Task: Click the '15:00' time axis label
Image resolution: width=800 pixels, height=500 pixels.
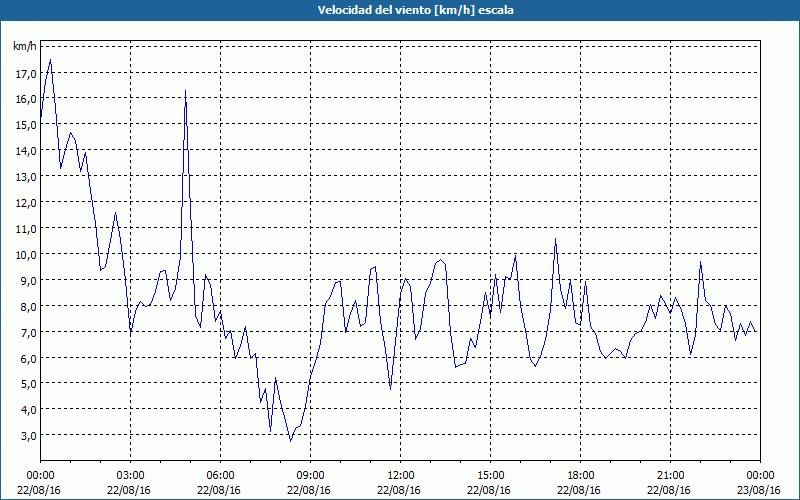Action: click(490, 476)
